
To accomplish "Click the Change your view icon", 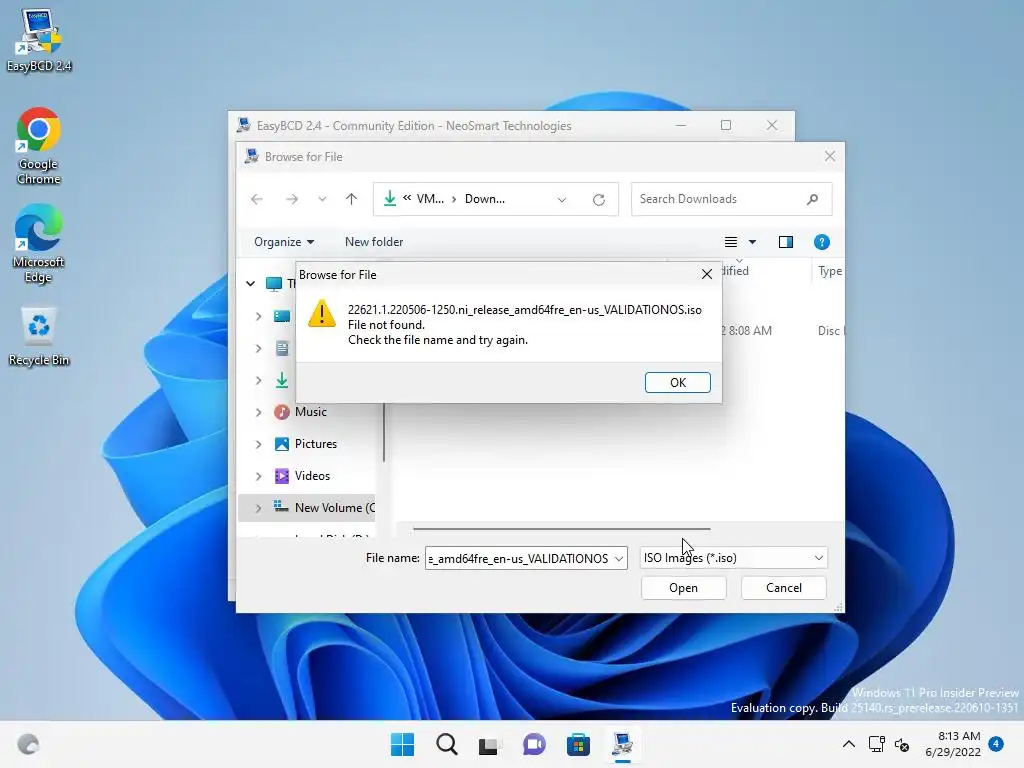I will click(731, 242).
